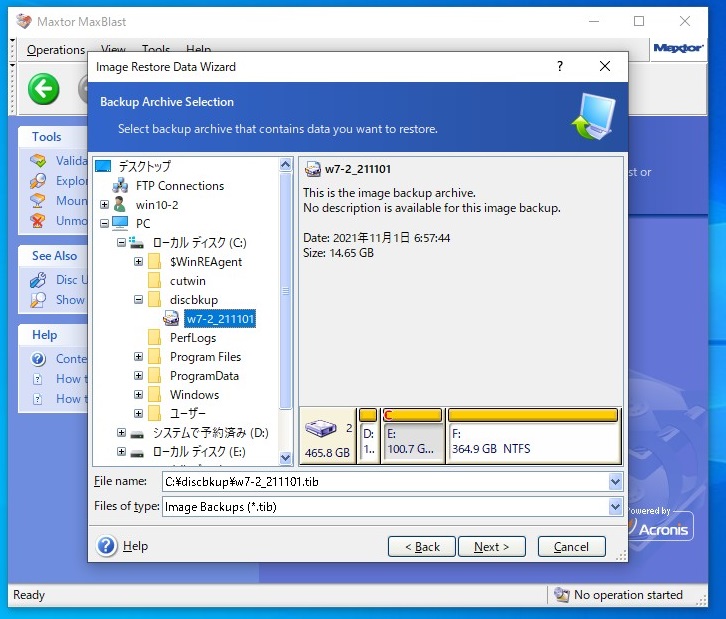726x619 pixels.
Task: Collapse the discbkup folder node
Action: [138, 300]
